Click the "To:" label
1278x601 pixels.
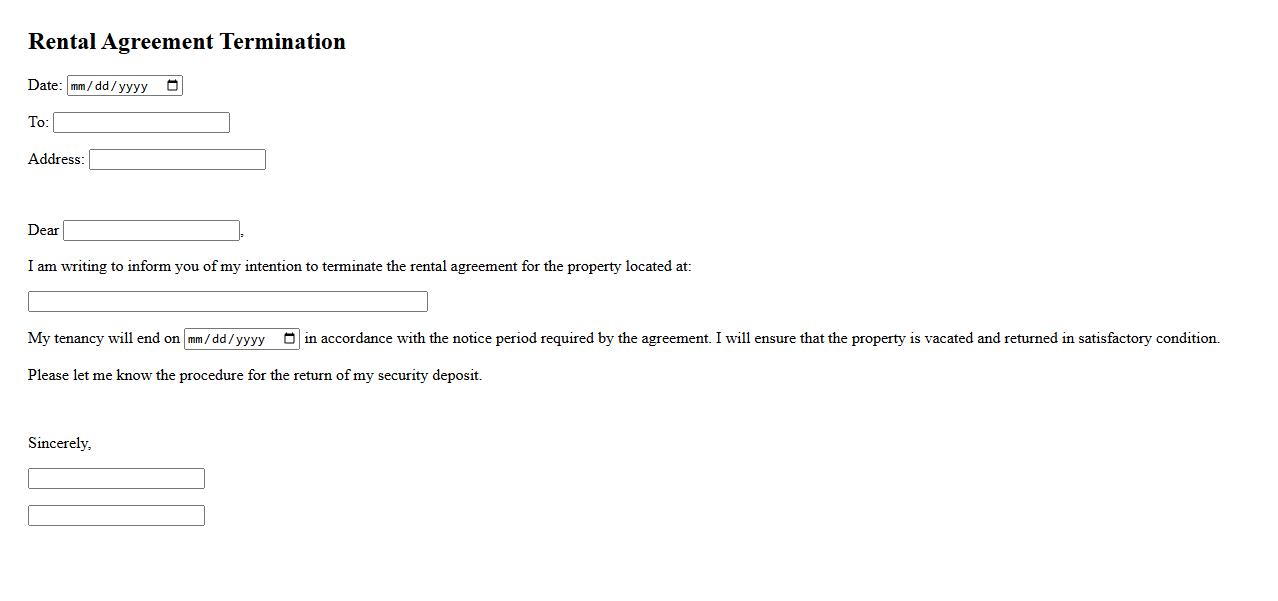(x=38, y=122)
